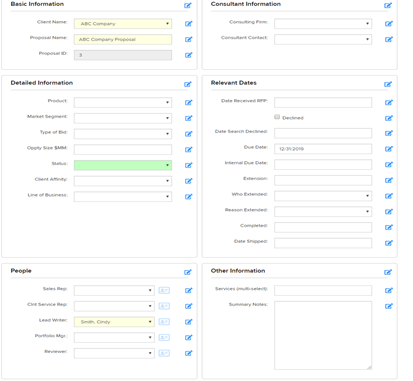Image resolution: width=413 pixels, height=381 pixels.
Task: Click edit icon next to Status field
Action: [x=188, y=165]
